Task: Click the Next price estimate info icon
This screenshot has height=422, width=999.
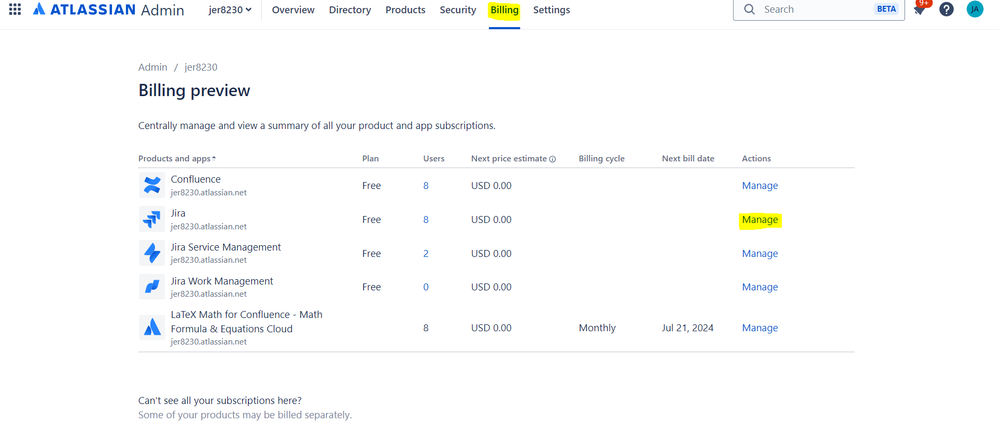Action: pos(553,159)
